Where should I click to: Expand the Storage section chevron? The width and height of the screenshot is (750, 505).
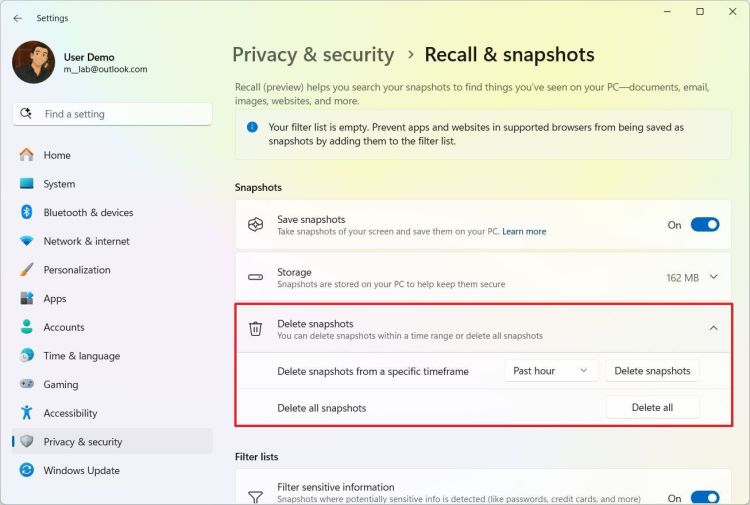click(x=713, y=277)
